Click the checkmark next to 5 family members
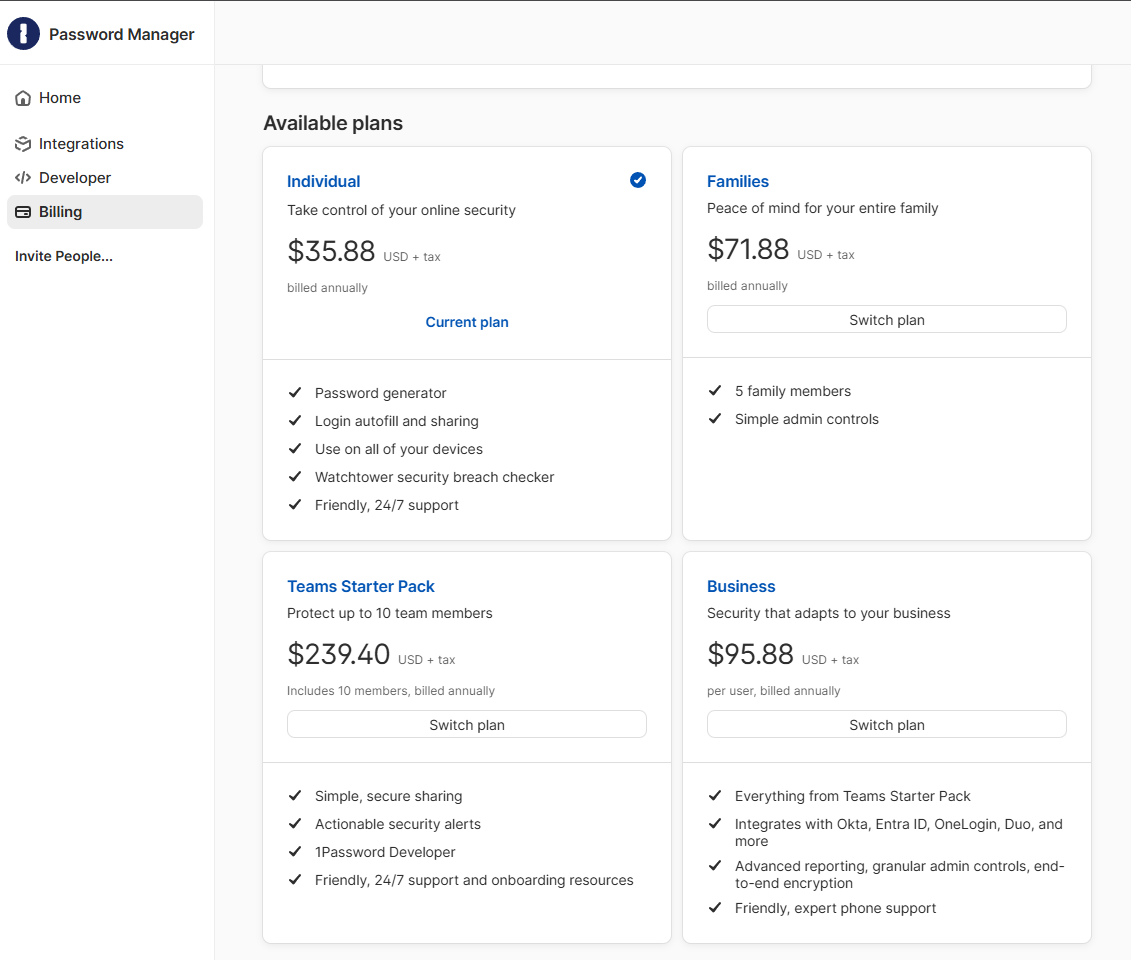Viewport: 1131px width, 960px height. tap(715, 390)
